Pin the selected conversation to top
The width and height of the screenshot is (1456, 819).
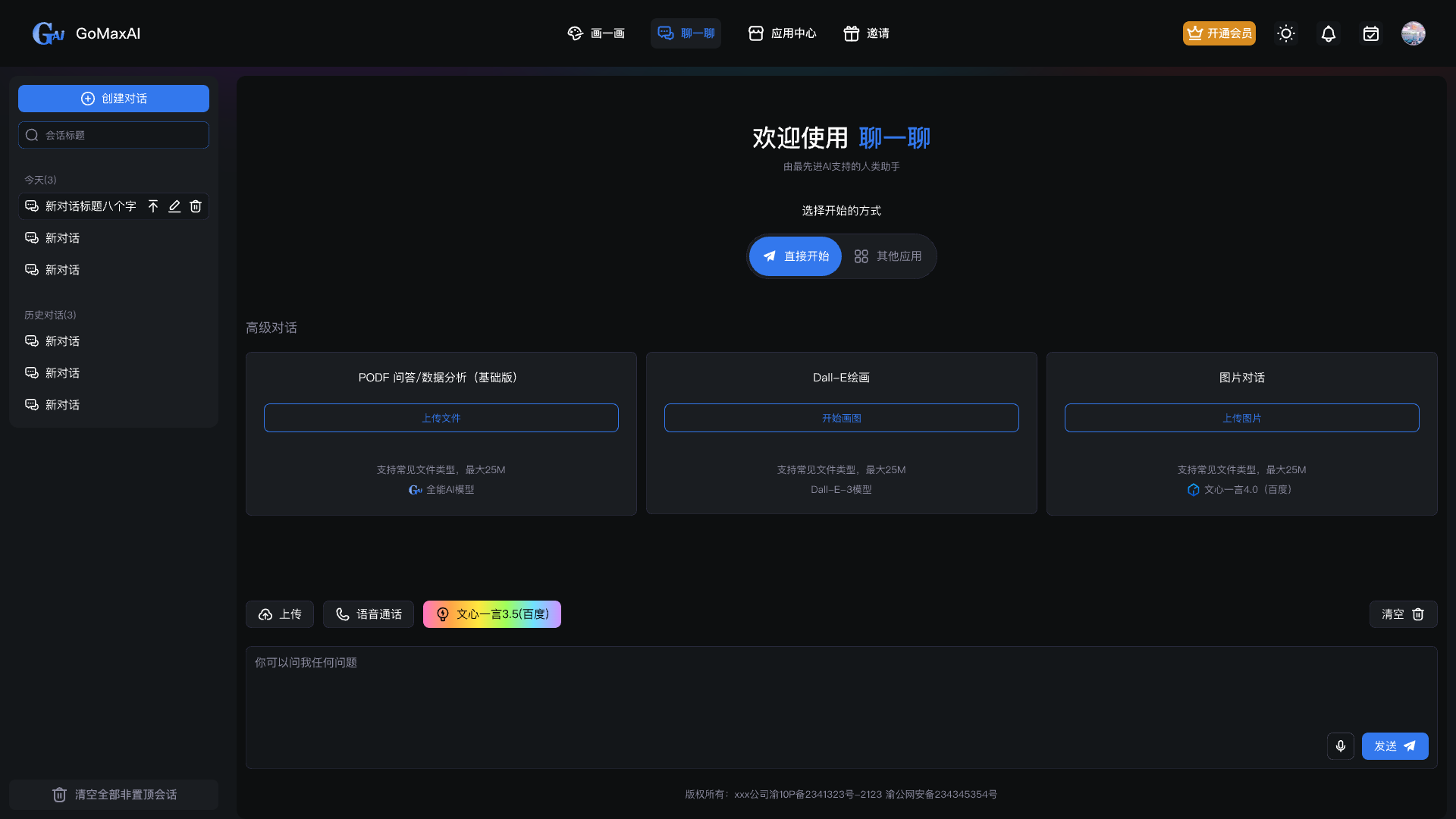point(153,206)
